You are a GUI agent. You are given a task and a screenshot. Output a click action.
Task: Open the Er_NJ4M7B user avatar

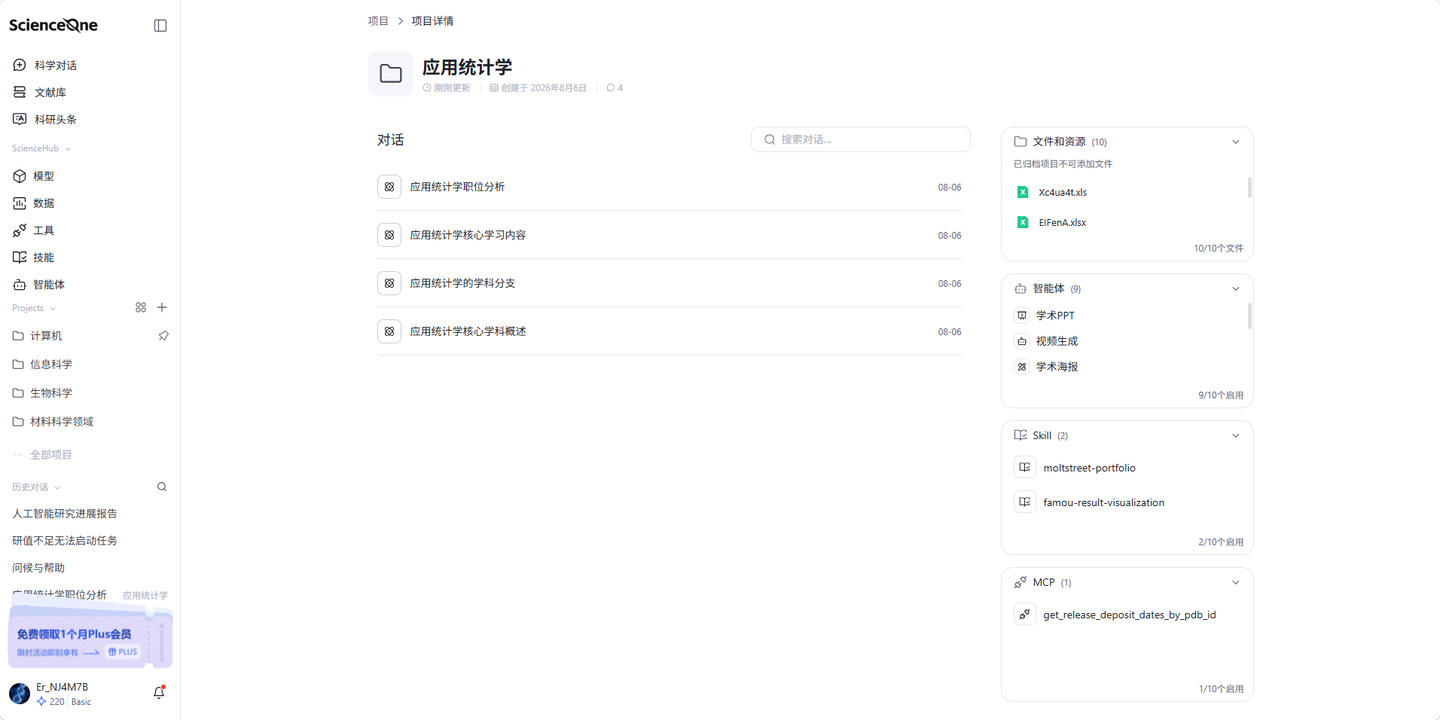click(x=19, y=693)
